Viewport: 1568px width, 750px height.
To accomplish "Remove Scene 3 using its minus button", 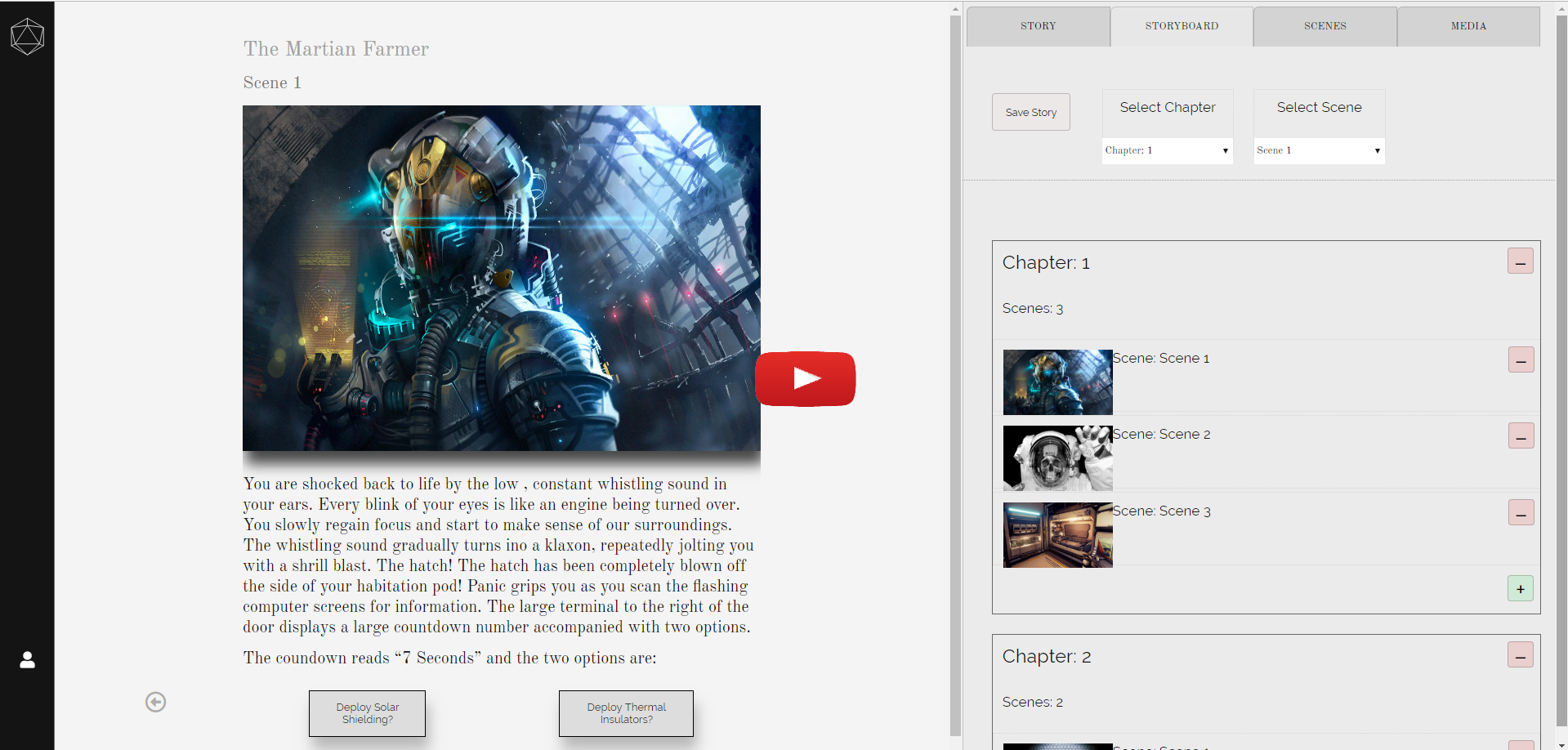I will tap(1521, 512).
